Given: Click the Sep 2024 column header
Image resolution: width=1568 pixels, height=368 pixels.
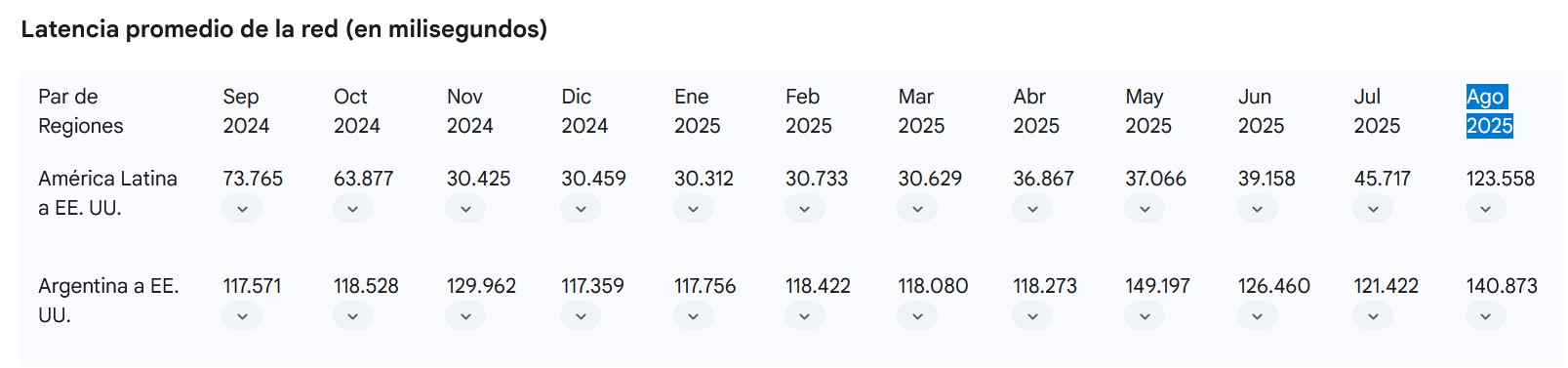Looking at the screenshot, I should (x=246, y=111).
